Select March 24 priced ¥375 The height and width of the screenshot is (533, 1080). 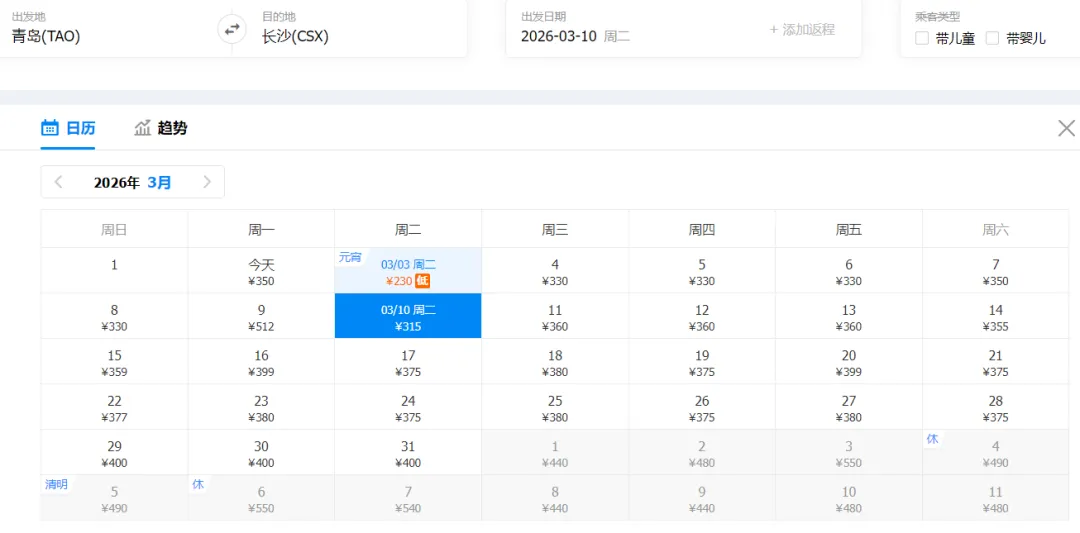click(408, 407)
